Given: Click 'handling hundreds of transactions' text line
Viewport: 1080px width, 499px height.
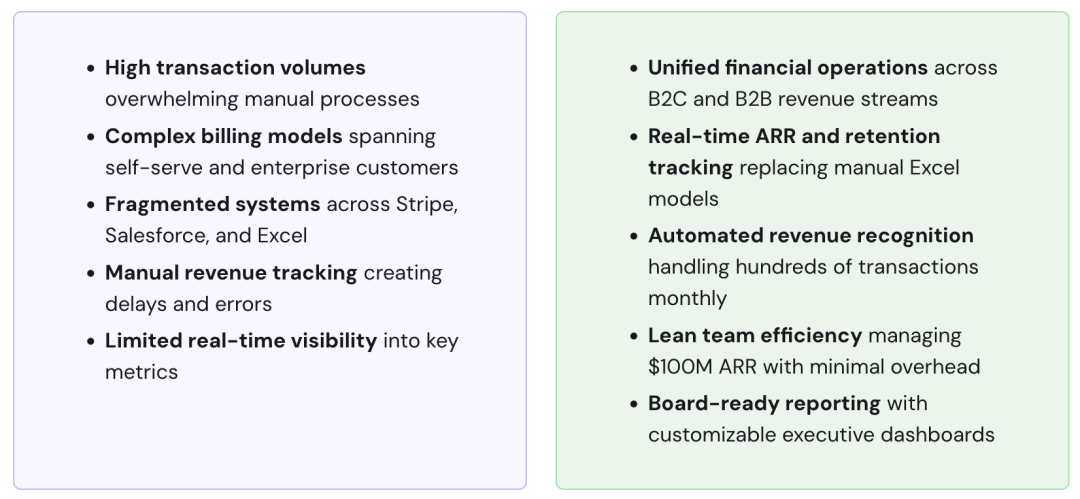Looking at the screenshot, I should pos(813,267).
